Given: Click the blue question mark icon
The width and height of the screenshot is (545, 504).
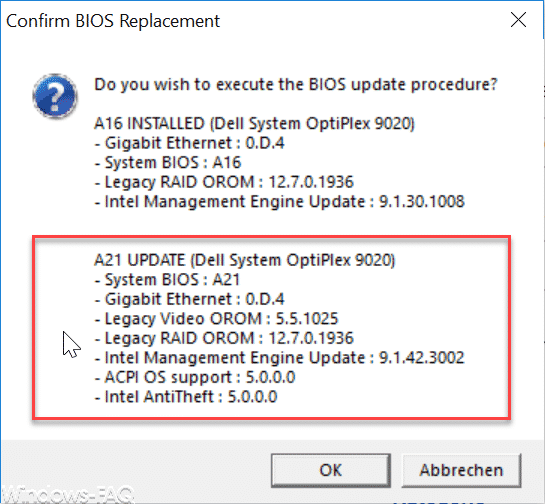Looking at the screenshot, I should point(55,96).
